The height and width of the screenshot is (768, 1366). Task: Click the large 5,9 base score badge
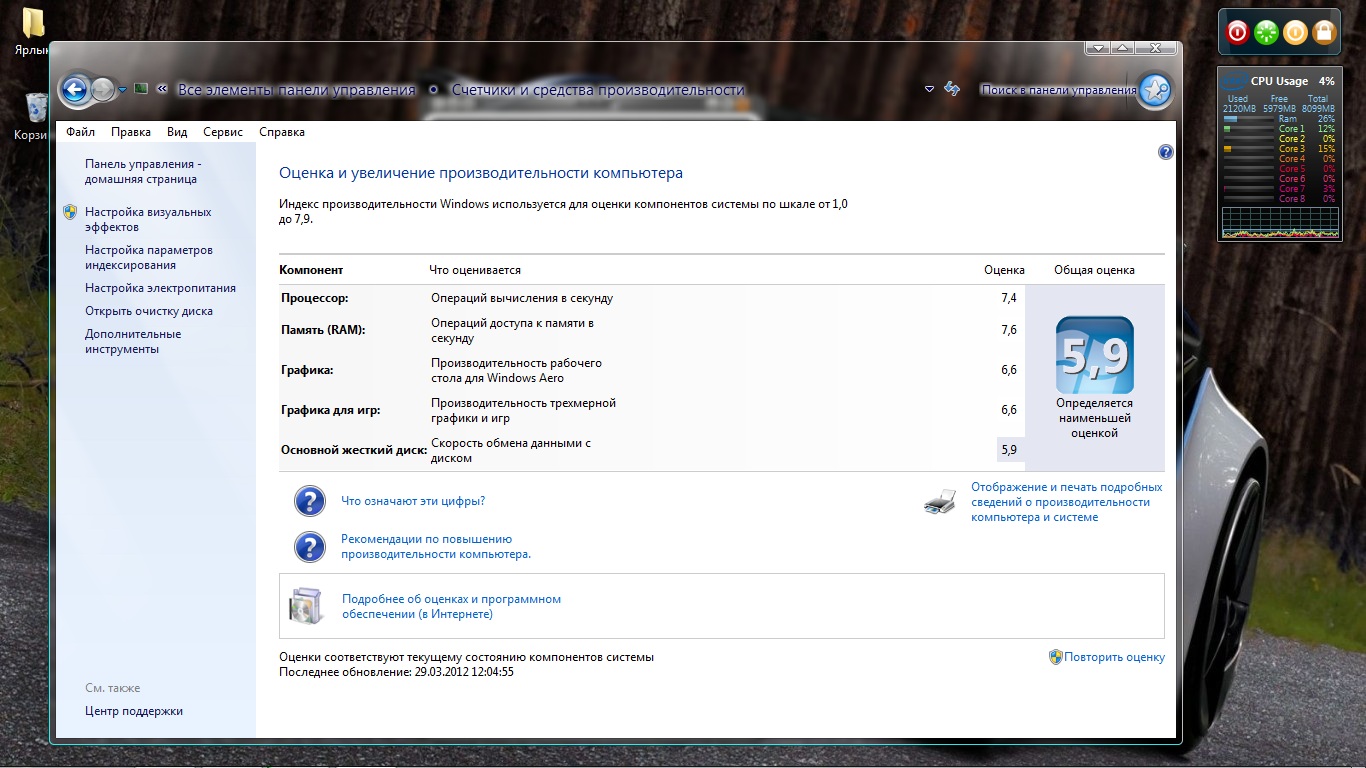[x=1095, y=355]
